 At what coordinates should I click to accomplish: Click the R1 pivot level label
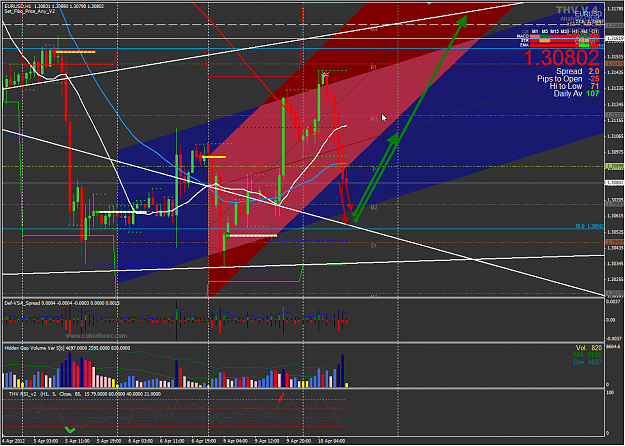373,68
